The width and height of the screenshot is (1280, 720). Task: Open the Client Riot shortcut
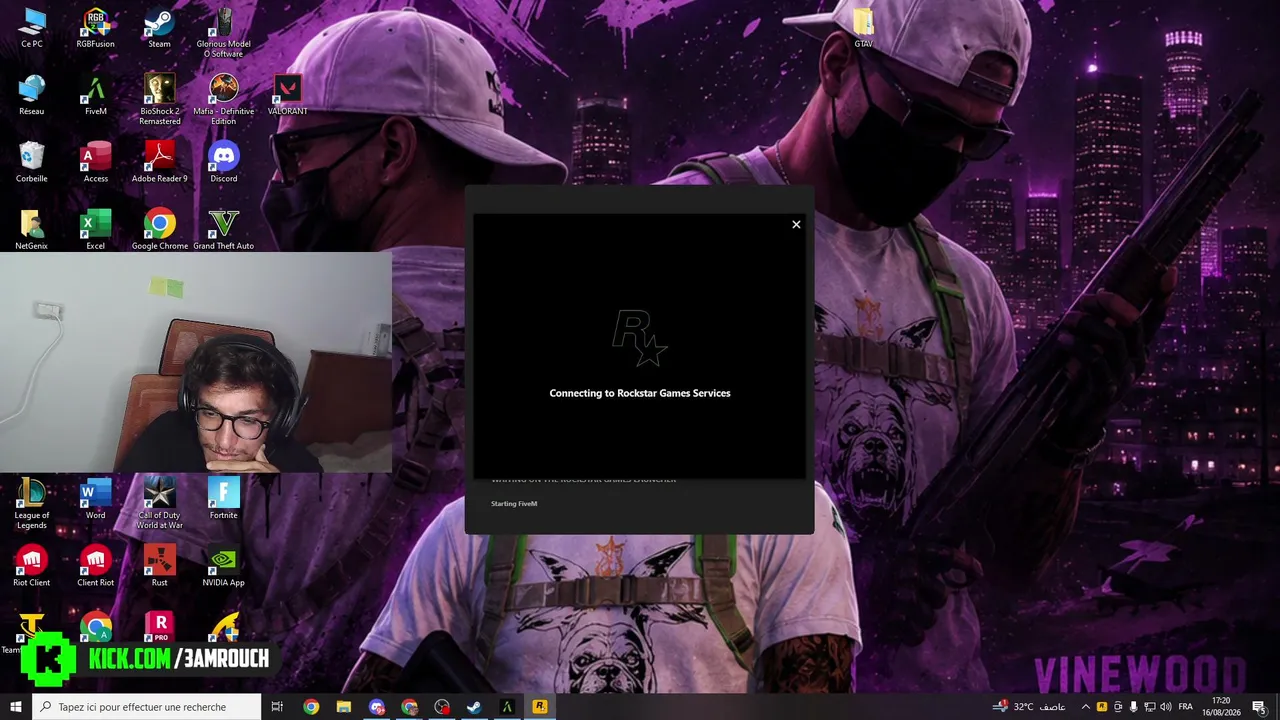[x=96, y=566]
